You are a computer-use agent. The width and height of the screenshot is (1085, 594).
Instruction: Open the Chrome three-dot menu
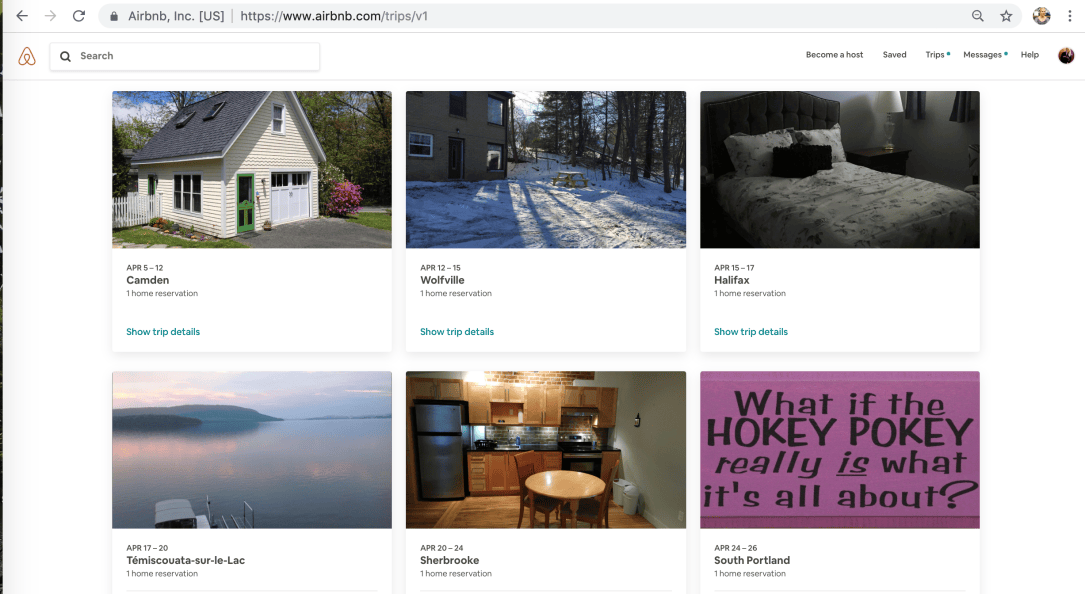(1070, 15)
